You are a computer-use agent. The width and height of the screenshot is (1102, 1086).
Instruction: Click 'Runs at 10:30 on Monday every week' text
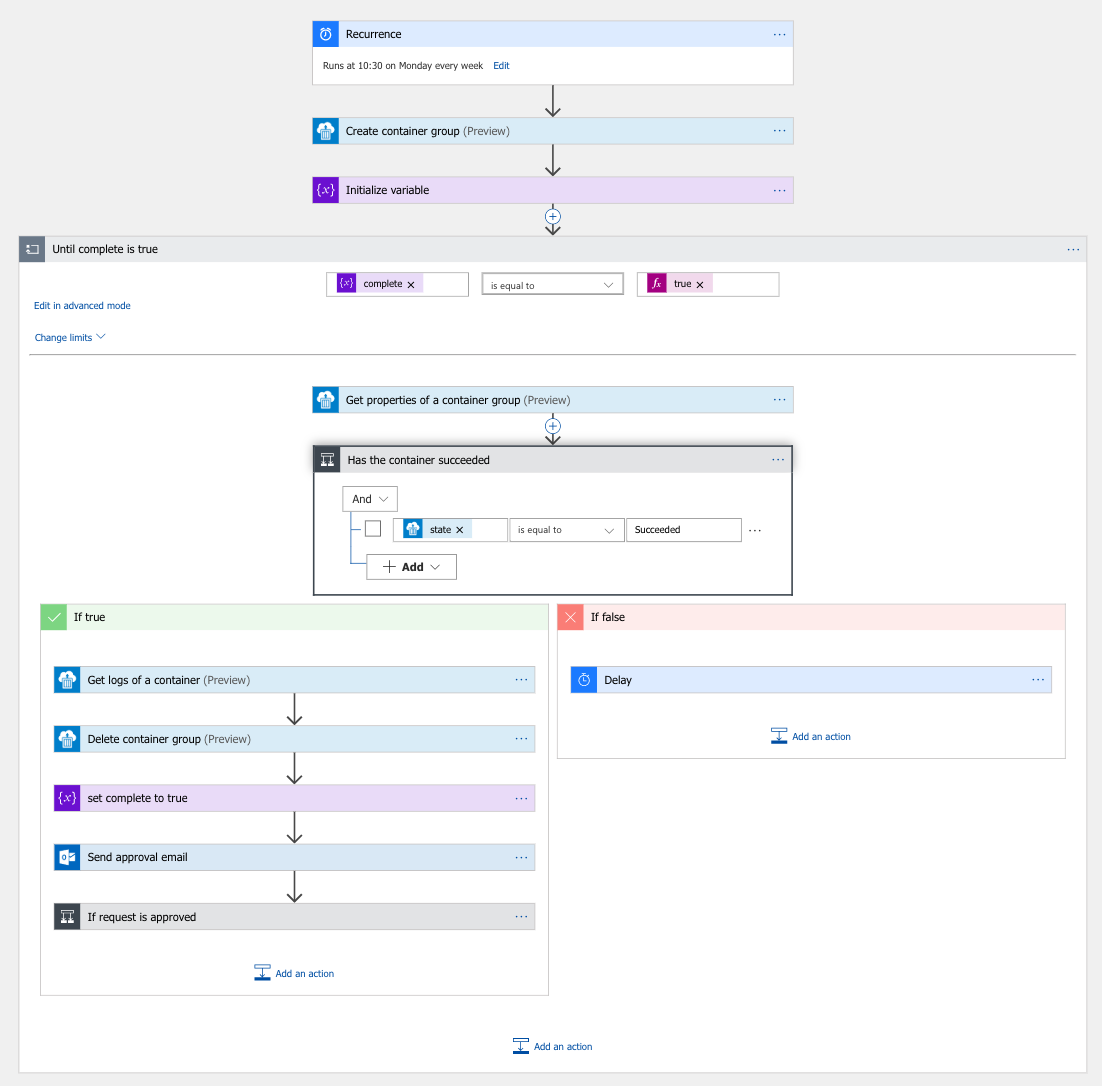(x=403, y=65)
